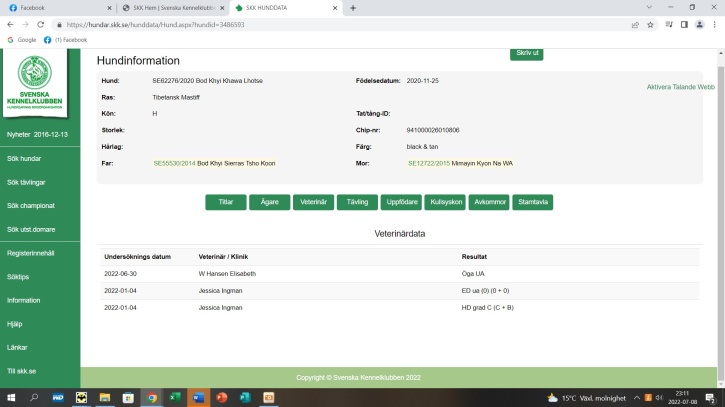The image size is (725, 407).
Task: Click the Uppfödare button
Action: pyautogui.click(x=401, y=202)
